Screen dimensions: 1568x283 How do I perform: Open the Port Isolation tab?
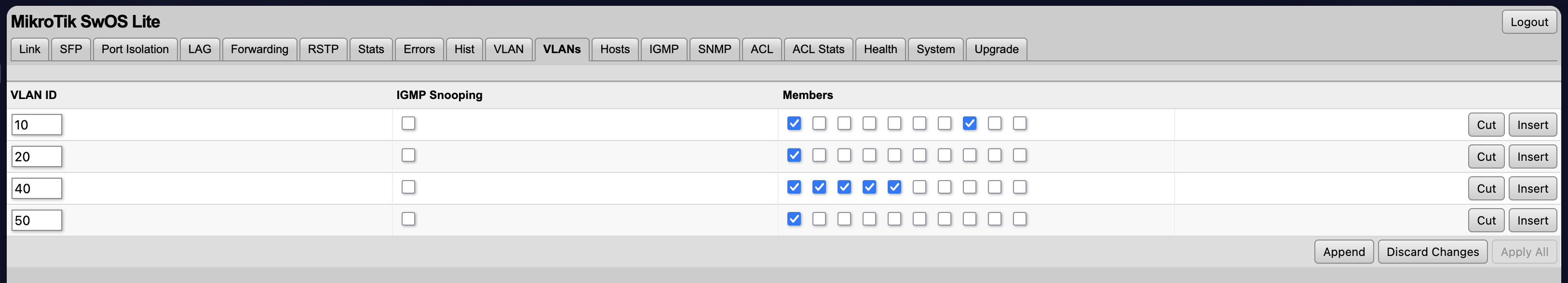135,49
